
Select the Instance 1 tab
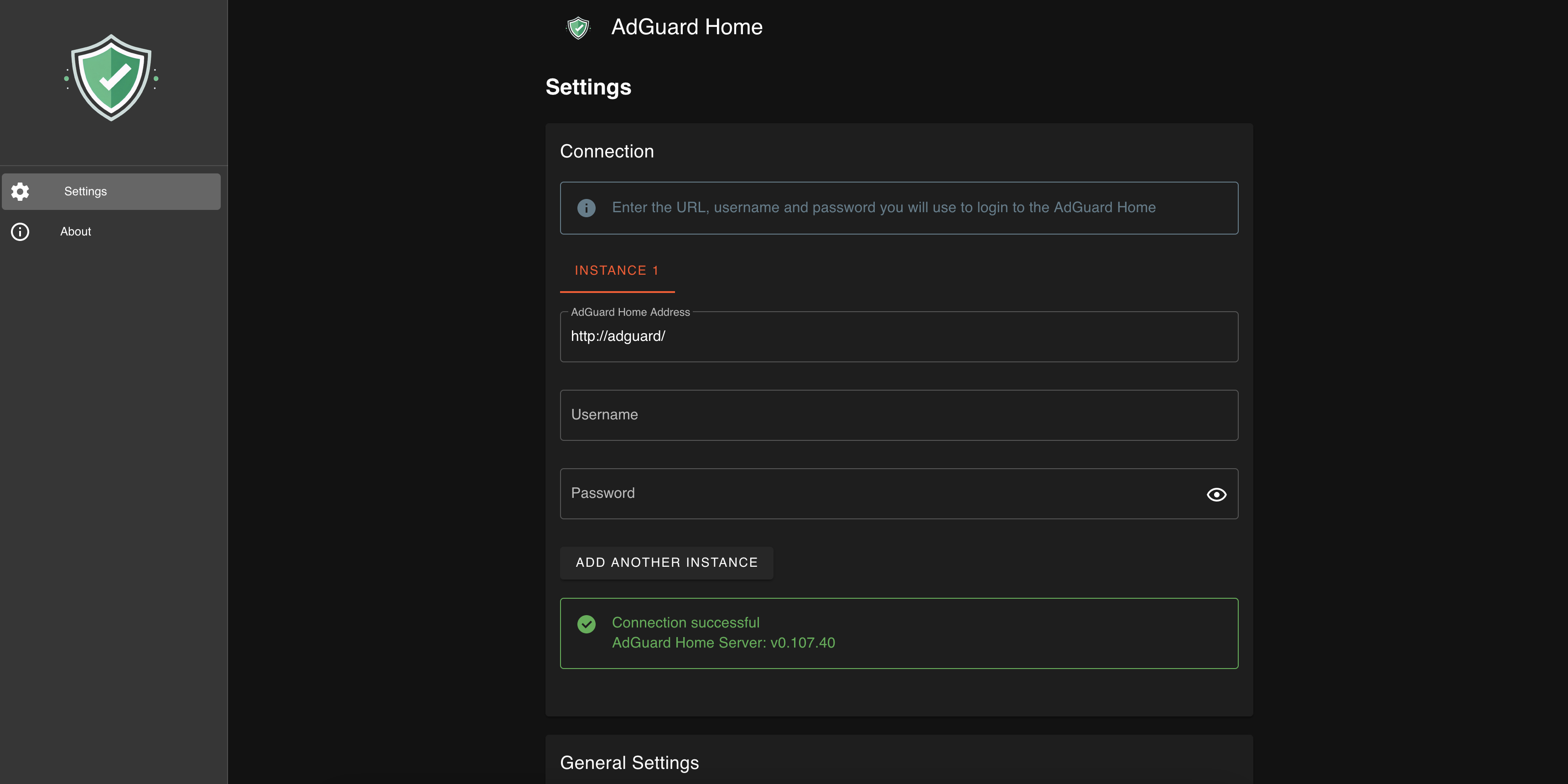pyautogui.click(x=617, y=271)
